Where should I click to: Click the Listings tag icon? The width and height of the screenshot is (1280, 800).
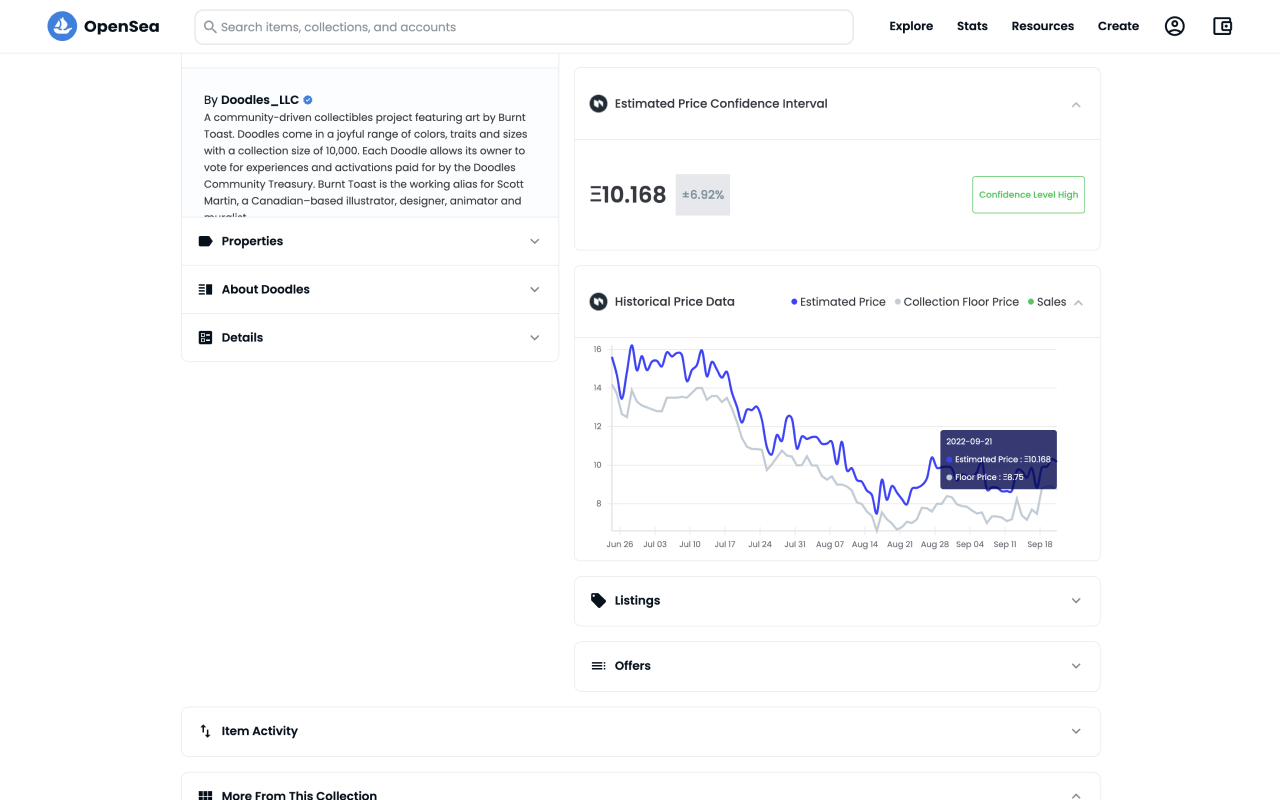click(x=598, y=600)
